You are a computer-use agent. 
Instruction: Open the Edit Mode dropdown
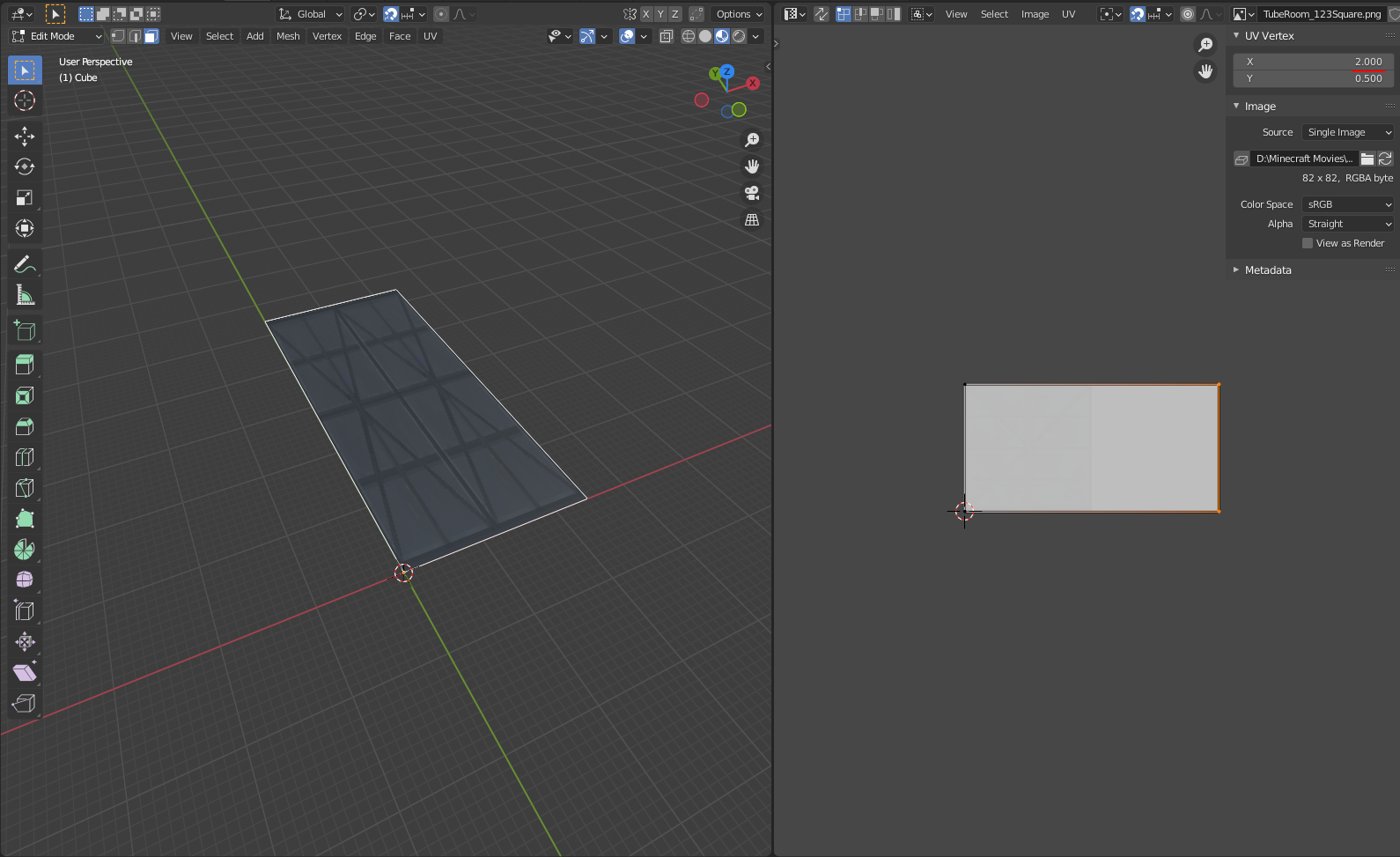pyautogui.click(x=56, y=36)
